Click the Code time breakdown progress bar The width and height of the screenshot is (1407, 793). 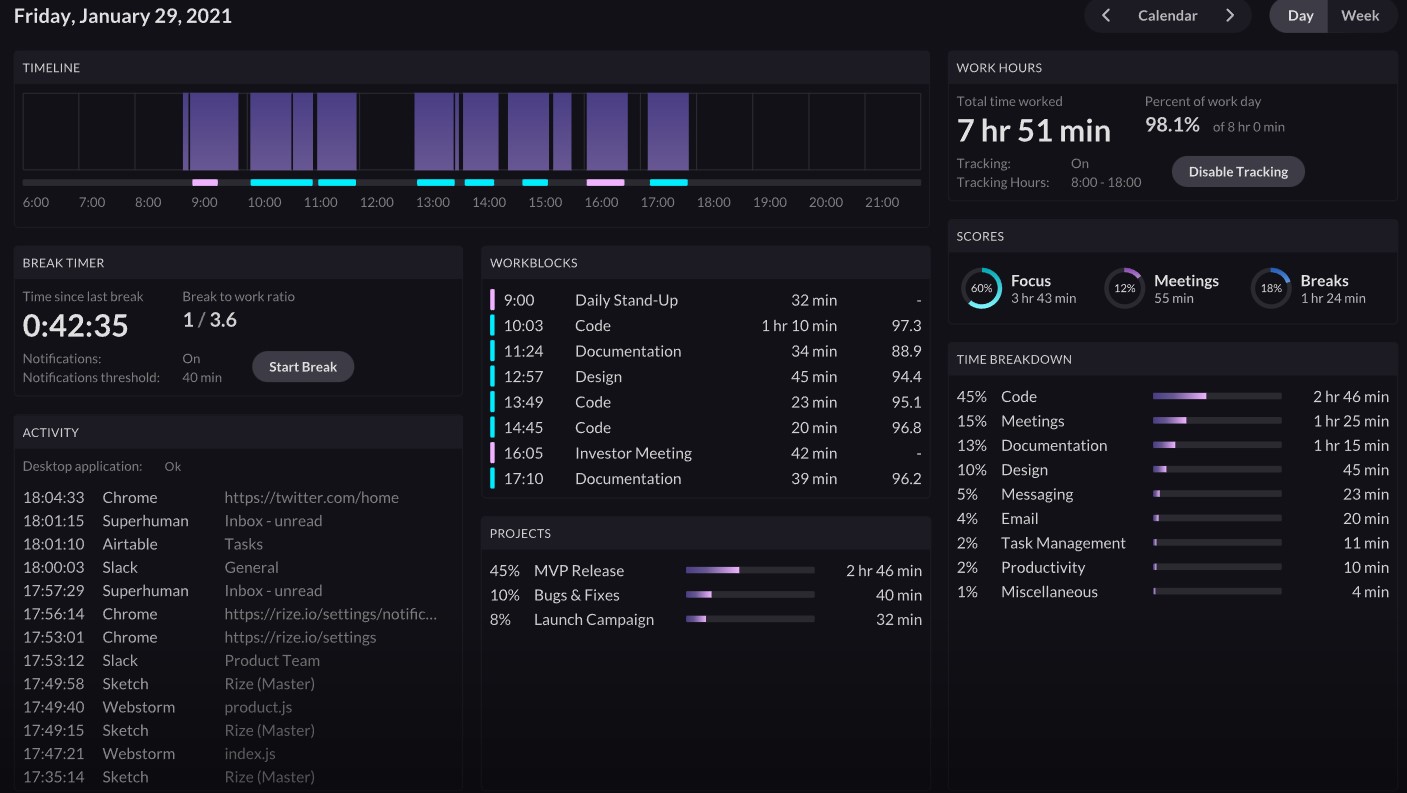pyautogui.click(x=1216, y=397)
